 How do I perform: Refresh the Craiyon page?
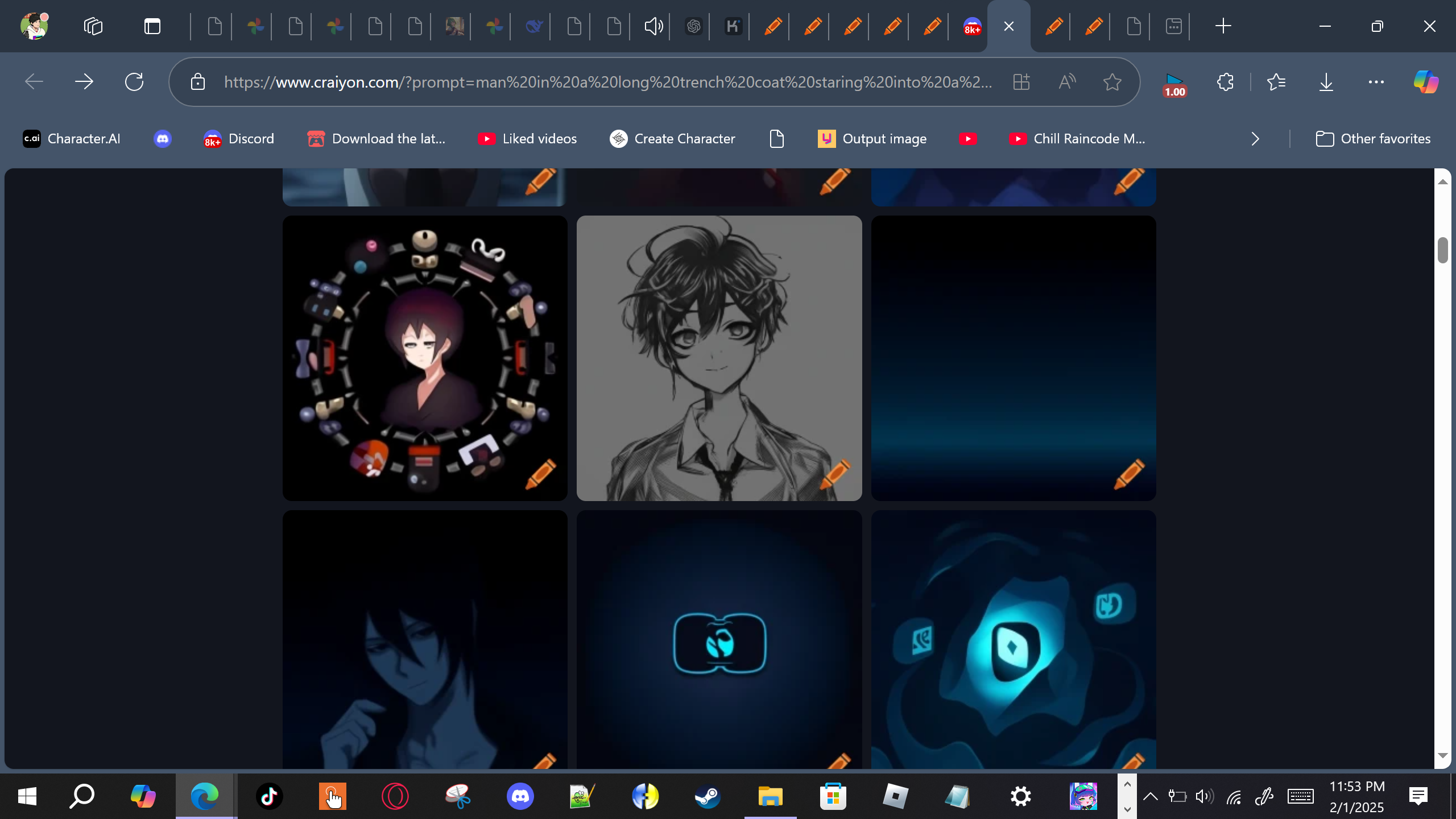(134, 82)
